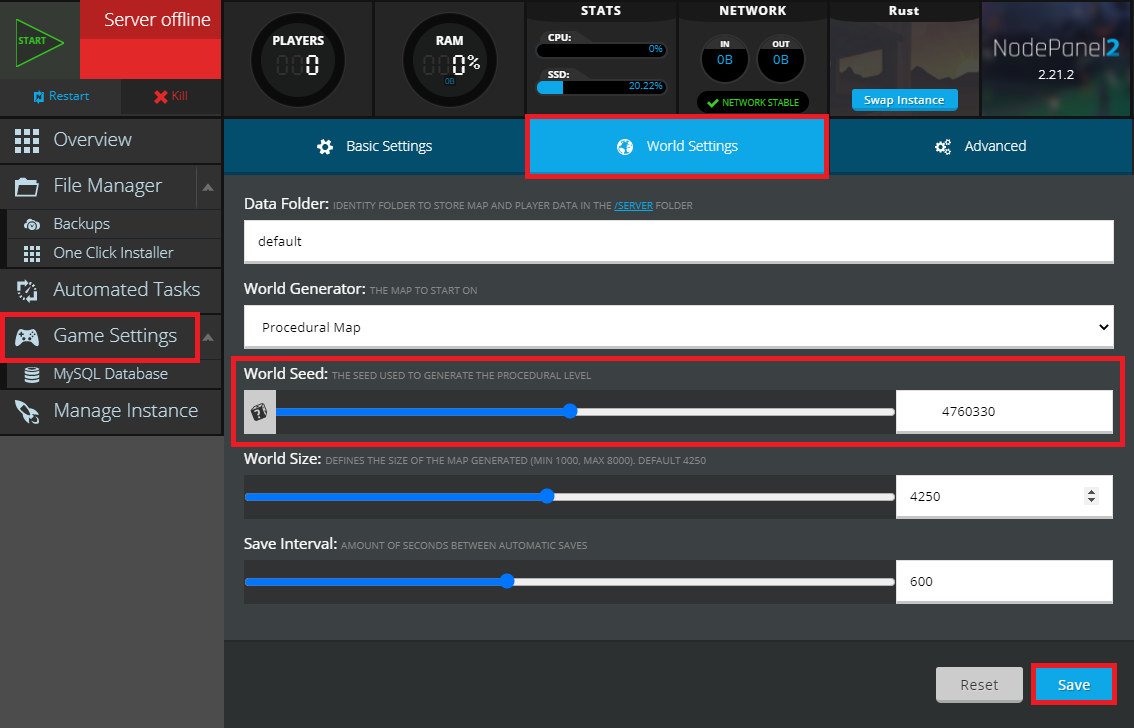Click the World Size slider handle
1134x728 pixels.
[547, 496]
